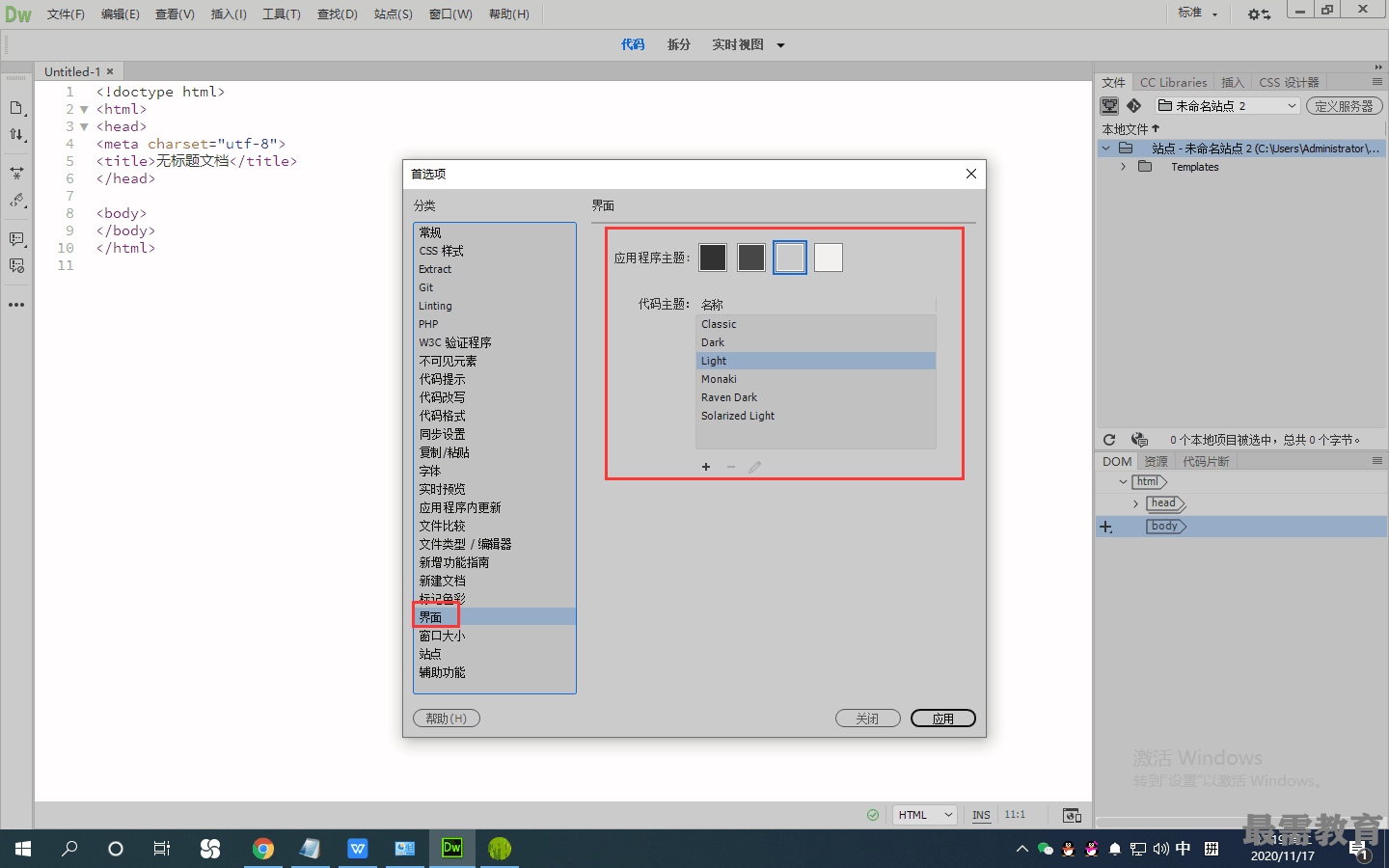Click the 定义服务器 button
Image resolution: width=1389 pixels, height=868 pixels.
[1344, 106]
